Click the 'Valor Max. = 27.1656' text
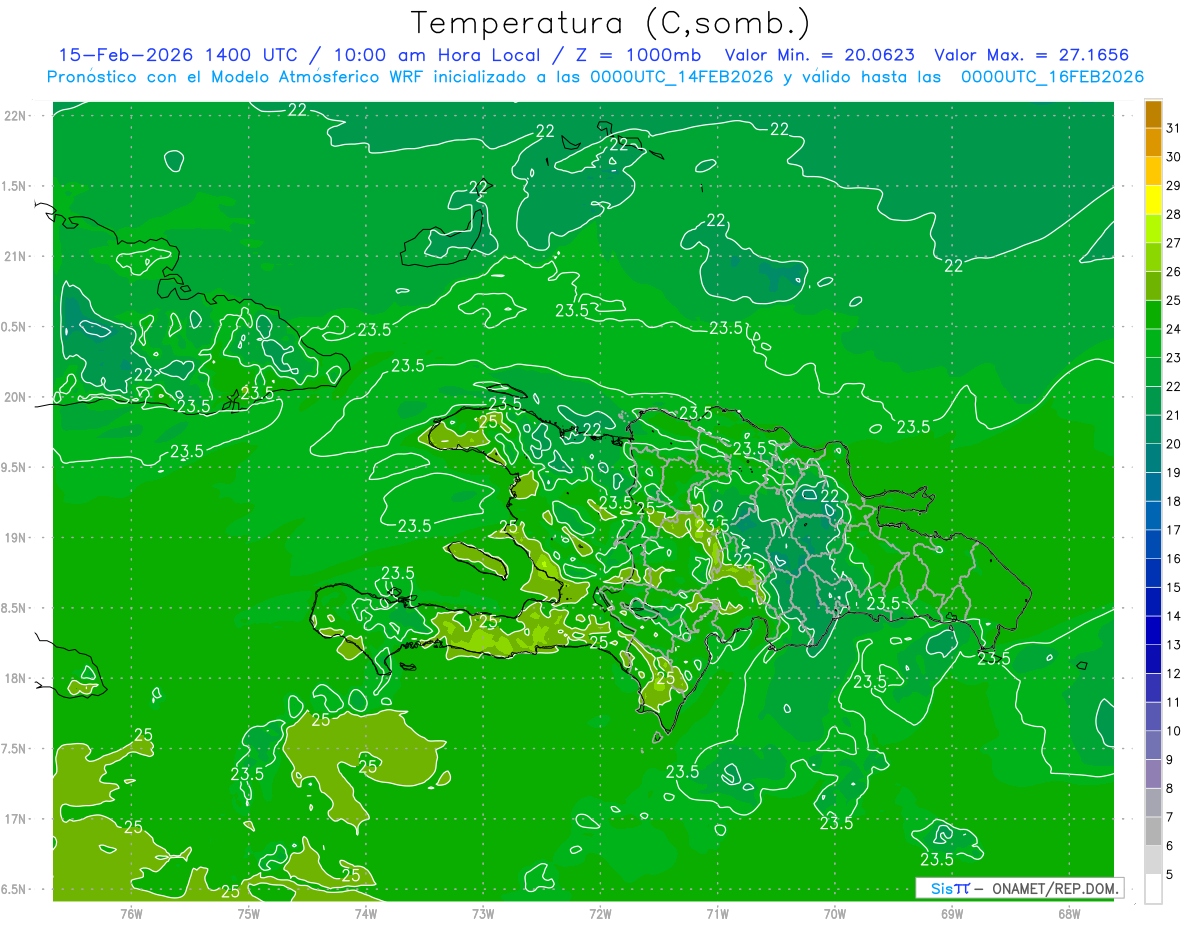This screenshot has height=927, width=1200. pos(1032,55)
